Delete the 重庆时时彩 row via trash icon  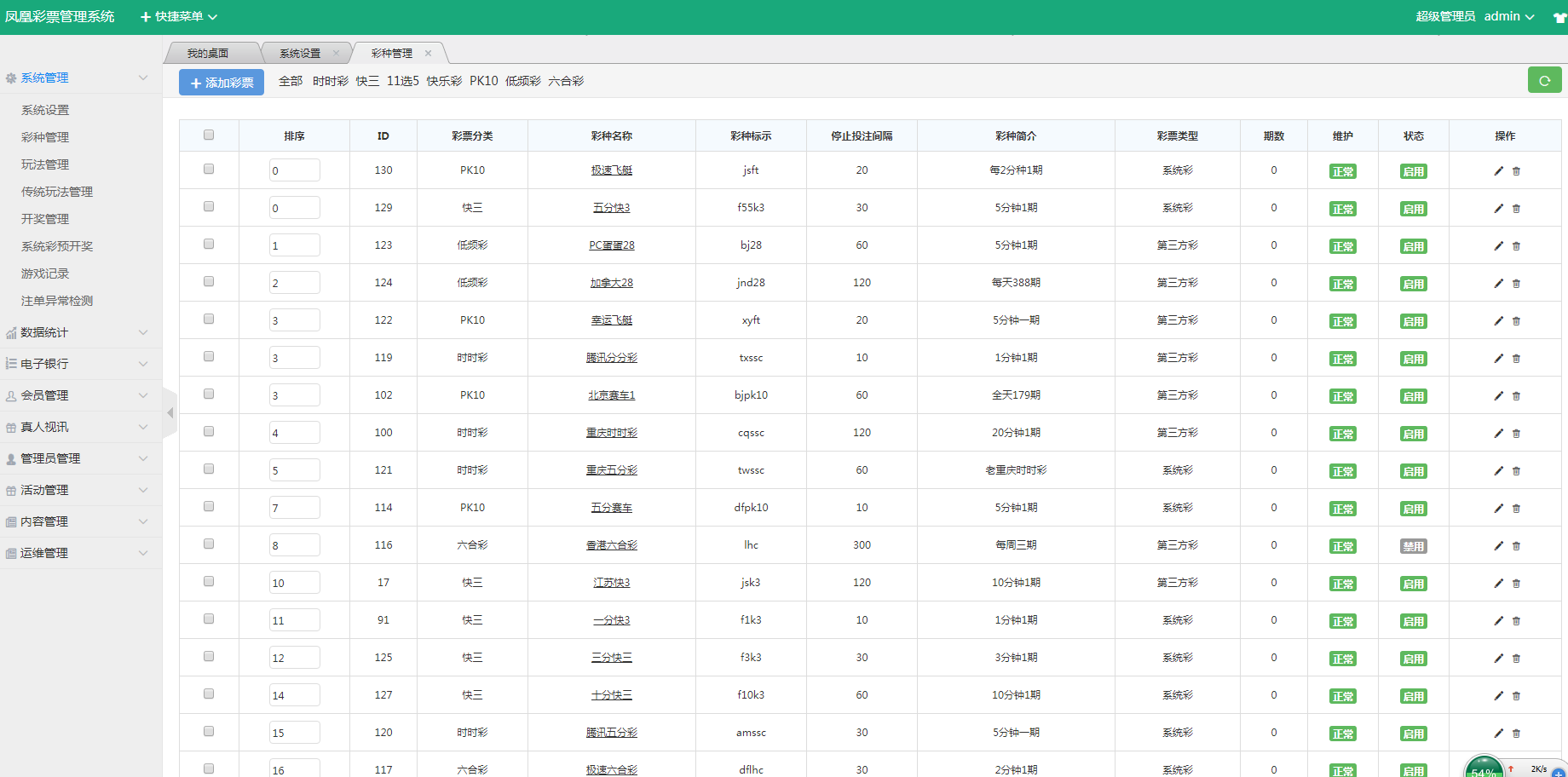(x=1516, y=434)
